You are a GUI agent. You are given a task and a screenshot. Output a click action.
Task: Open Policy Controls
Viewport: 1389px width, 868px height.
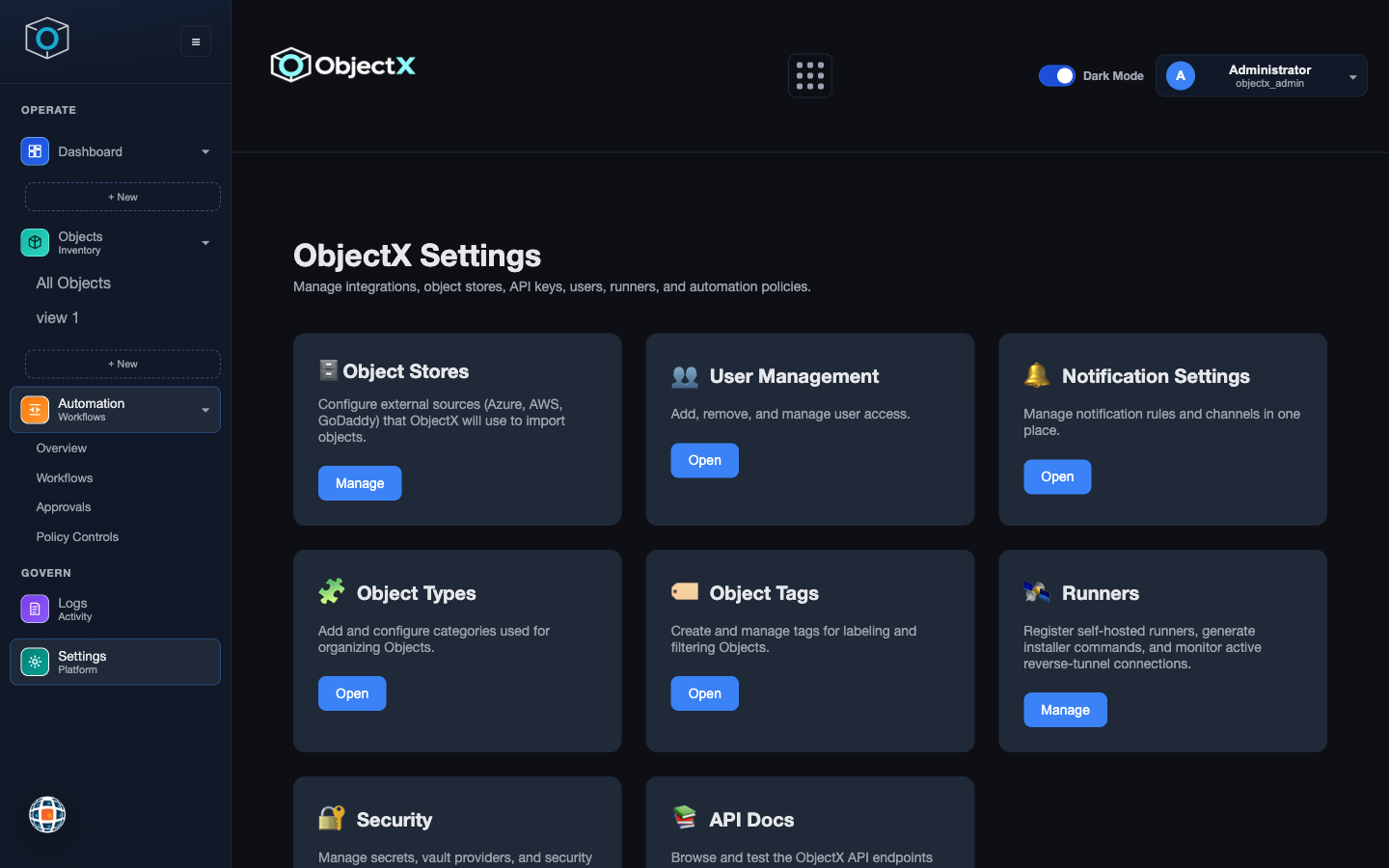[x=77, y=537]
